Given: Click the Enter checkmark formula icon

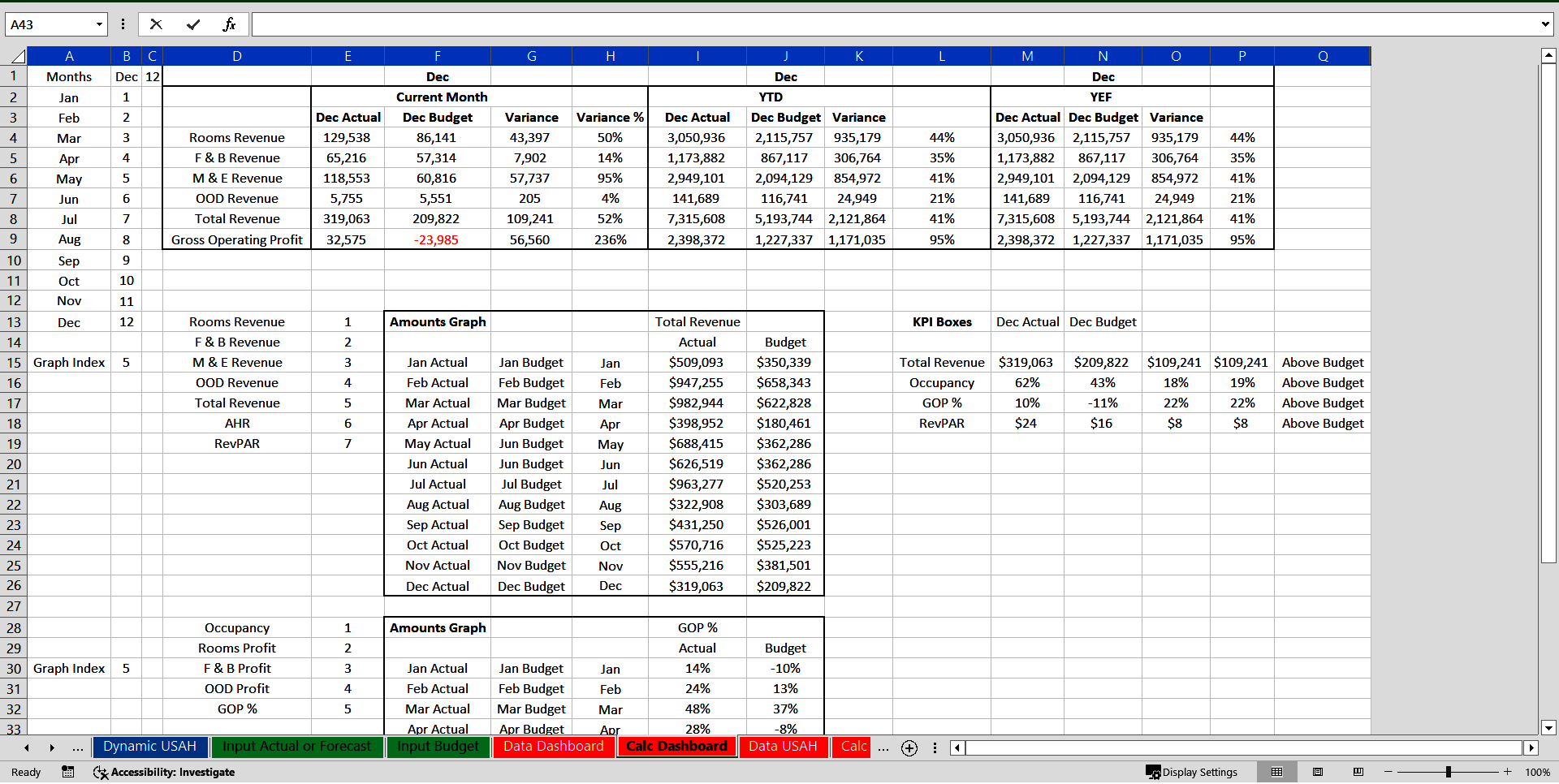Looking at the screenshot, I should coord(193,24).
